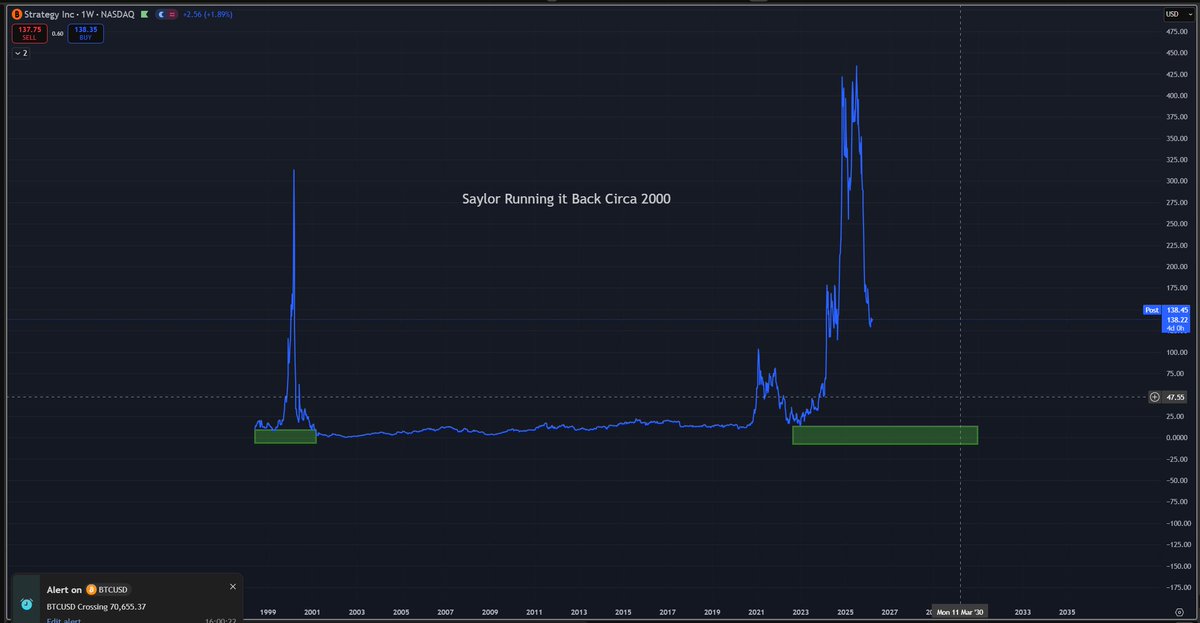This screenshot has width=1200, height=623.
Task: Click the 300.00 price axis label
Action: click(x=1176, y=181)
